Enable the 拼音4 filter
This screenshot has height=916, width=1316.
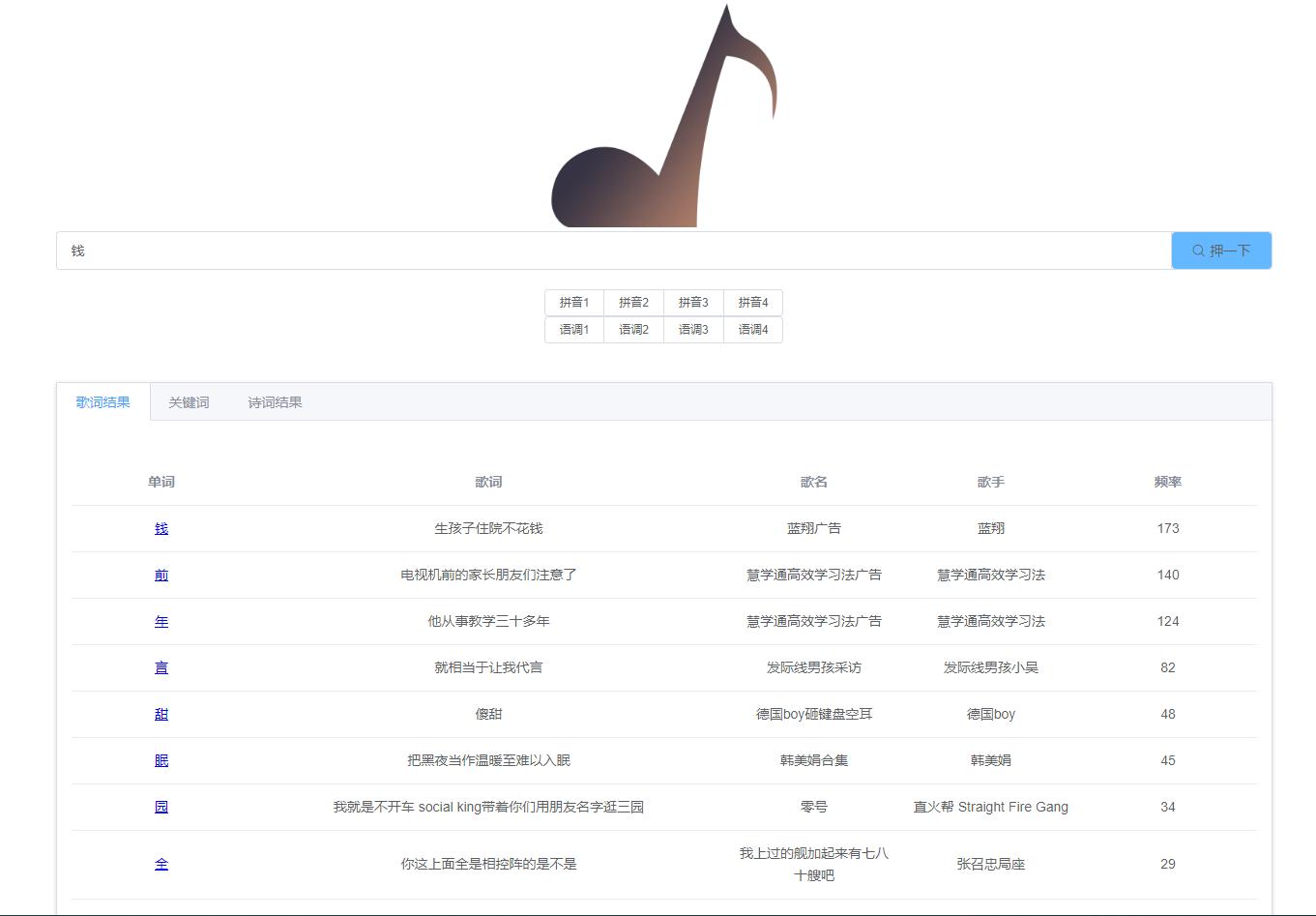(753, 302)
